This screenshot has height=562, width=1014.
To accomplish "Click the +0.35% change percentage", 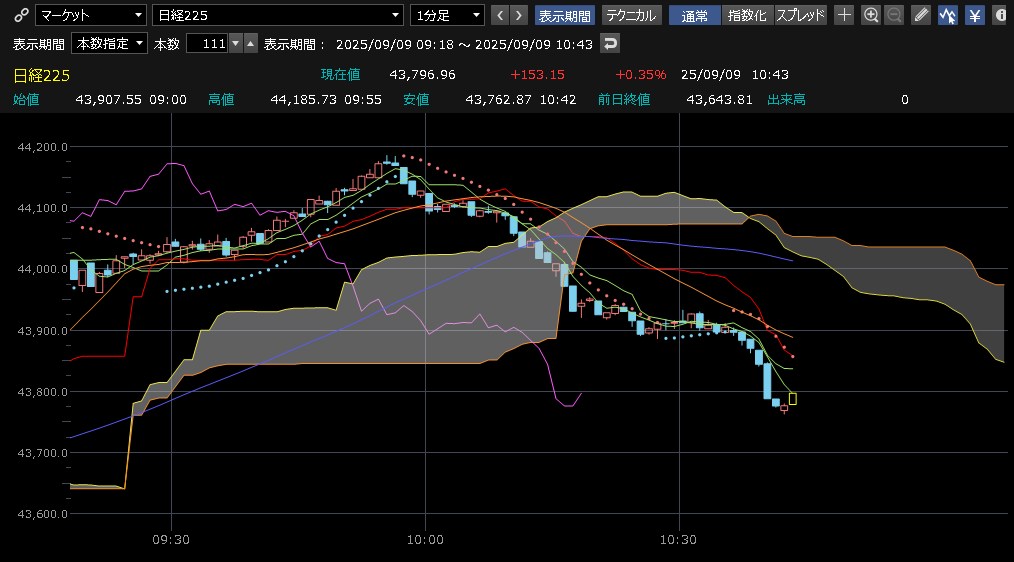I will [640, 74].
